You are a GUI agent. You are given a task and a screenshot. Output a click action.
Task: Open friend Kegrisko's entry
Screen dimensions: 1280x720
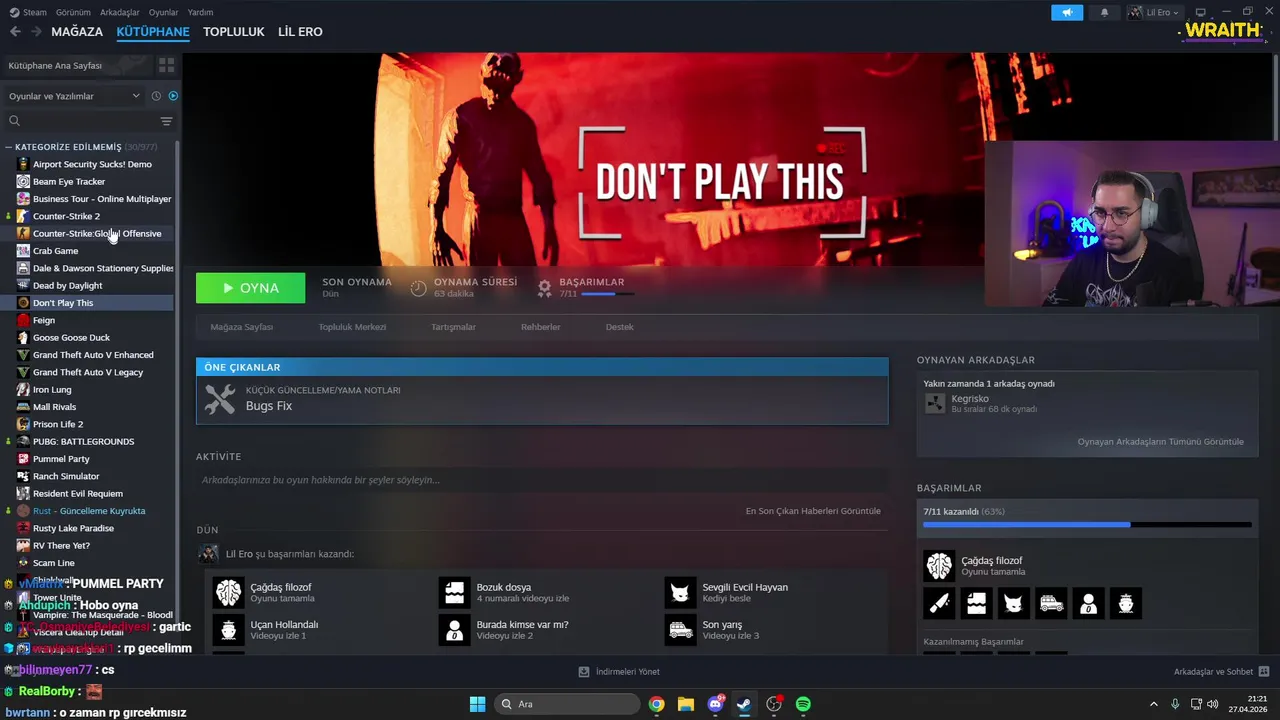click(1087, 403)
